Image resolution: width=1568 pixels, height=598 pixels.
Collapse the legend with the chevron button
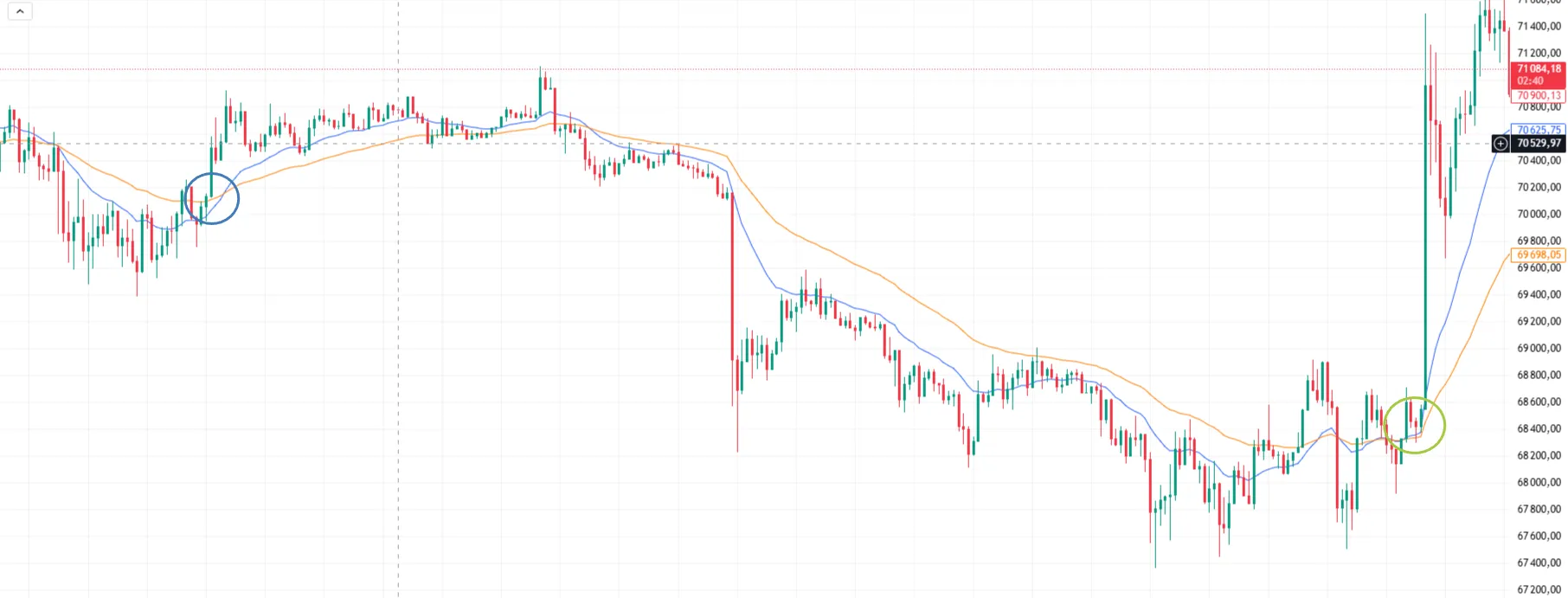click(x=19, y=11)
